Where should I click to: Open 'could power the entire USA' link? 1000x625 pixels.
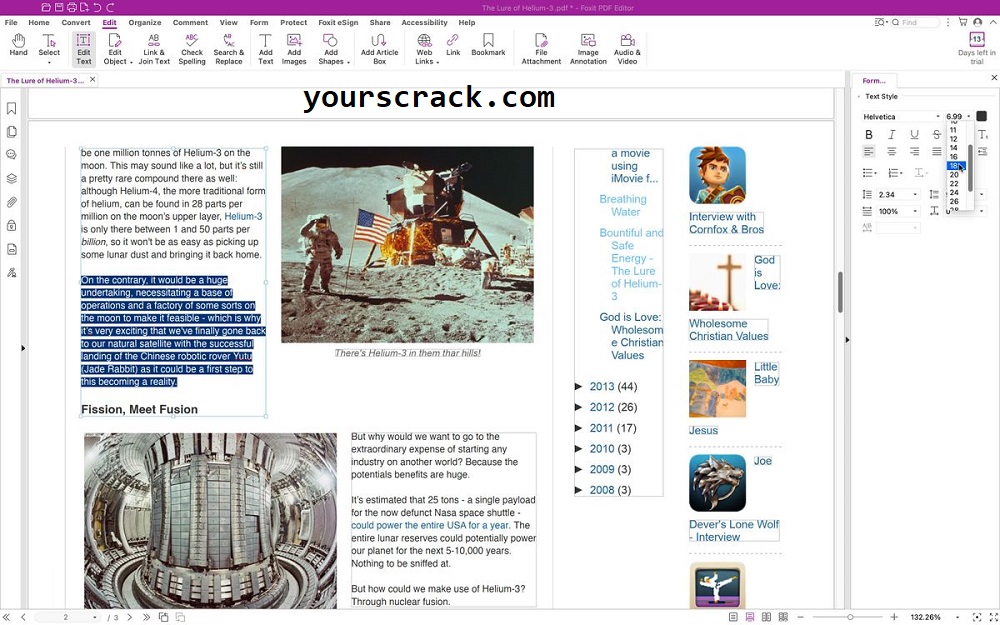(x=430, y=526)
